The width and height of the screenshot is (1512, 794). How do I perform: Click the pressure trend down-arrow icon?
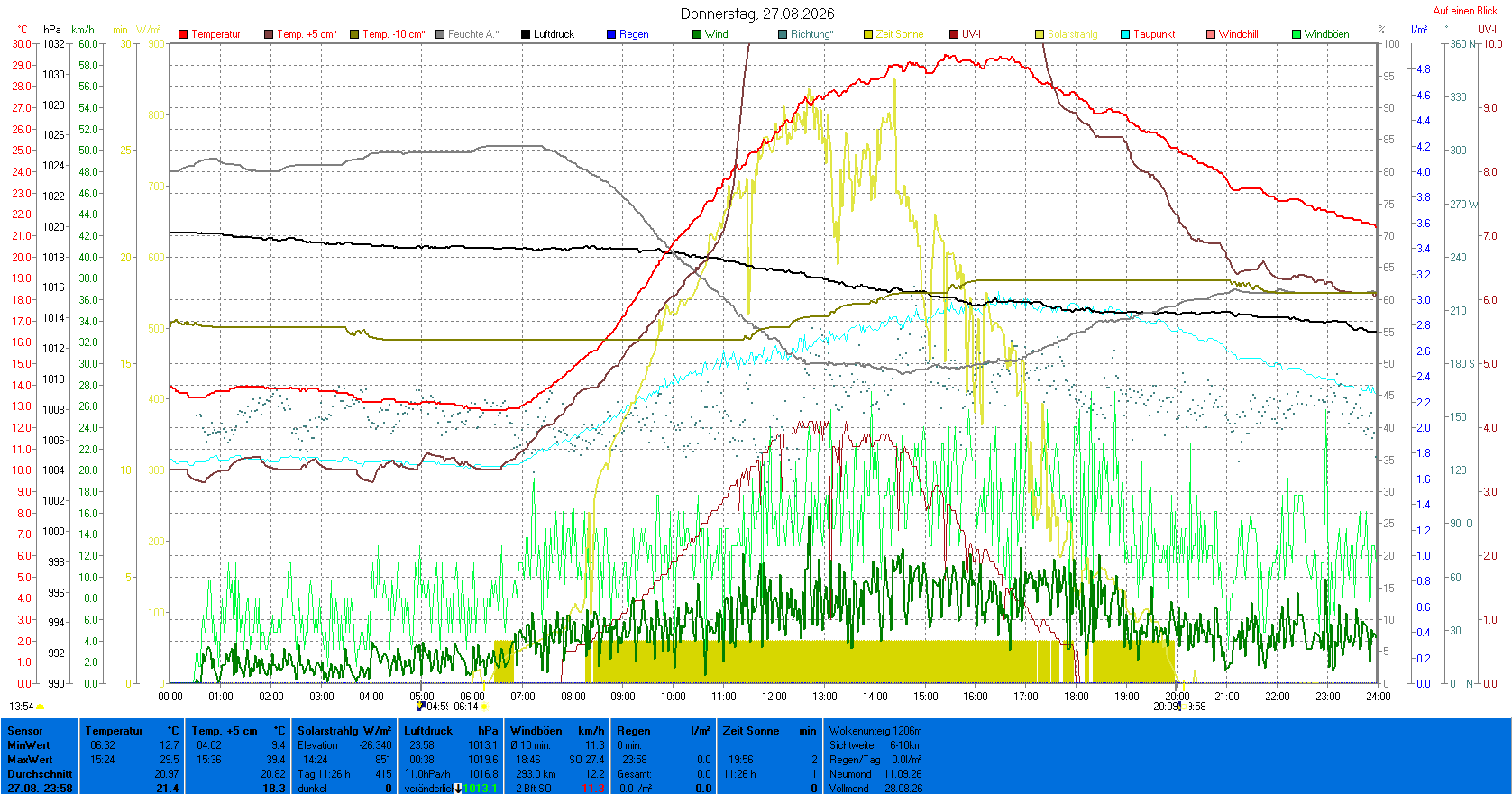458,789
